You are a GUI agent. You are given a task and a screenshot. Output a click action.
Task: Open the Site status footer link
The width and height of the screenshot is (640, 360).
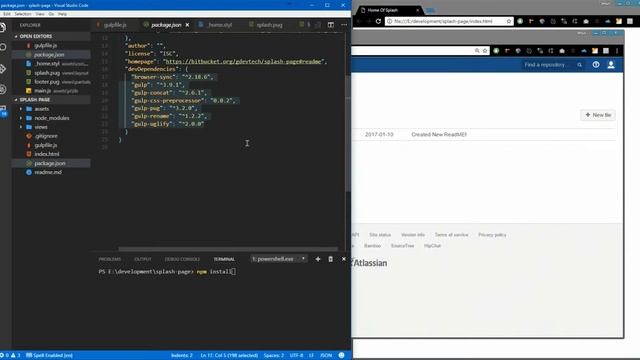(380, 235)
